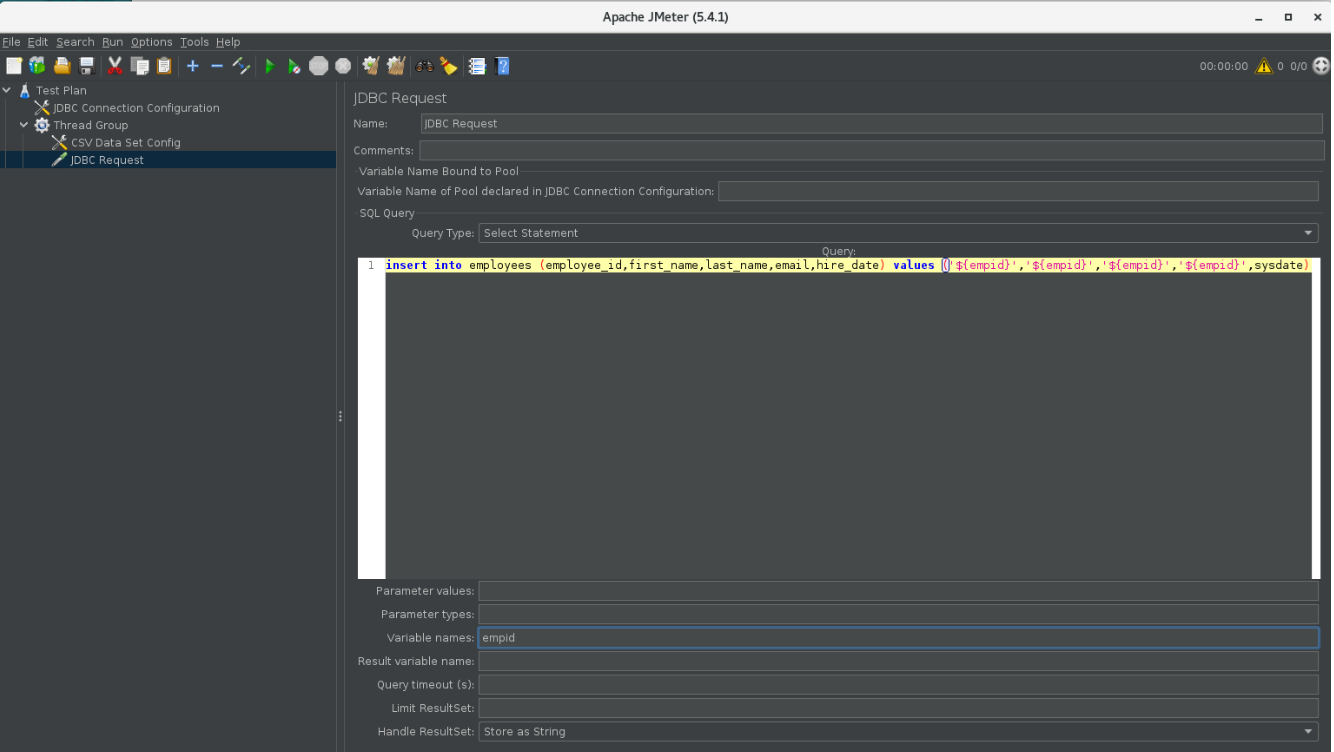Click the Open file folder icon
Viewport: 1334px width, 752px height.
coord(62,66)
